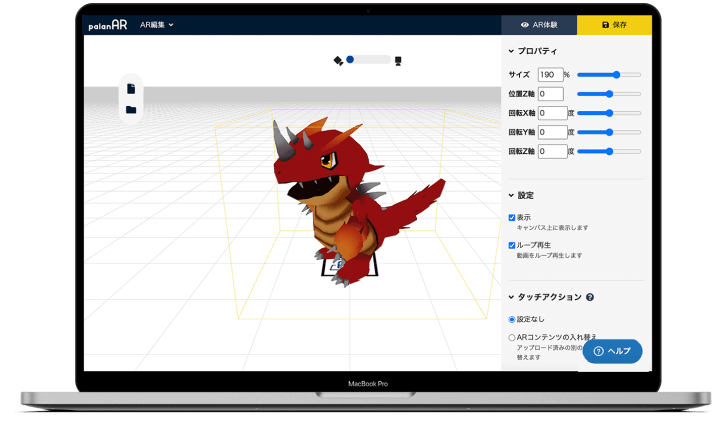This screenshot has width=727, height=422.
Task: Click the new file icon in left toolbar
Action: click(131, 89)
